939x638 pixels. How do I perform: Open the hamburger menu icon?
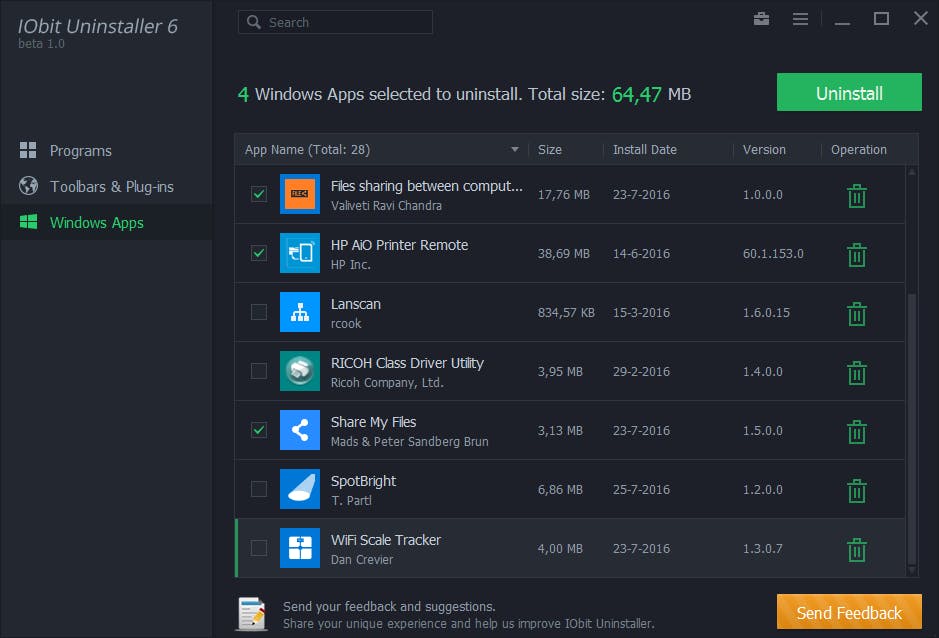click(800, 19)
